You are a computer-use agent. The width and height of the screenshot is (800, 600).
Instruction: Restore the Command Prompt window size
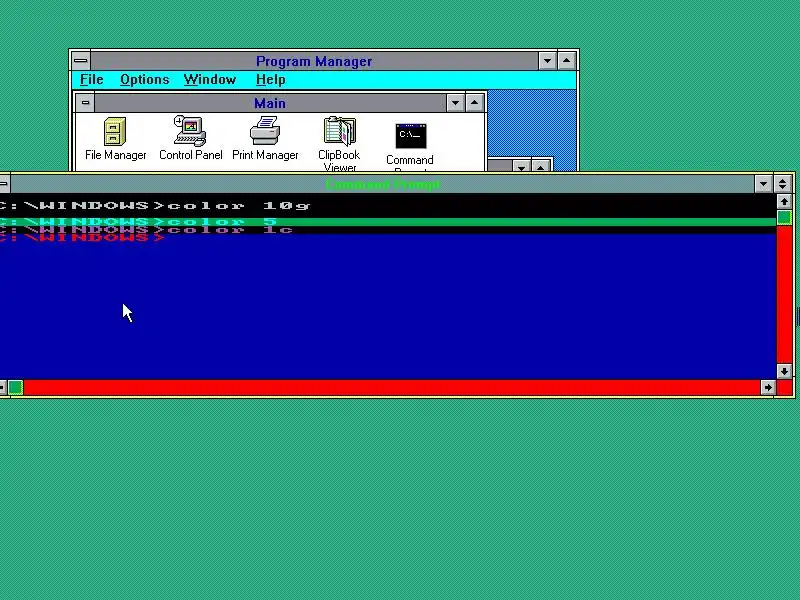[x=783, y=184]
